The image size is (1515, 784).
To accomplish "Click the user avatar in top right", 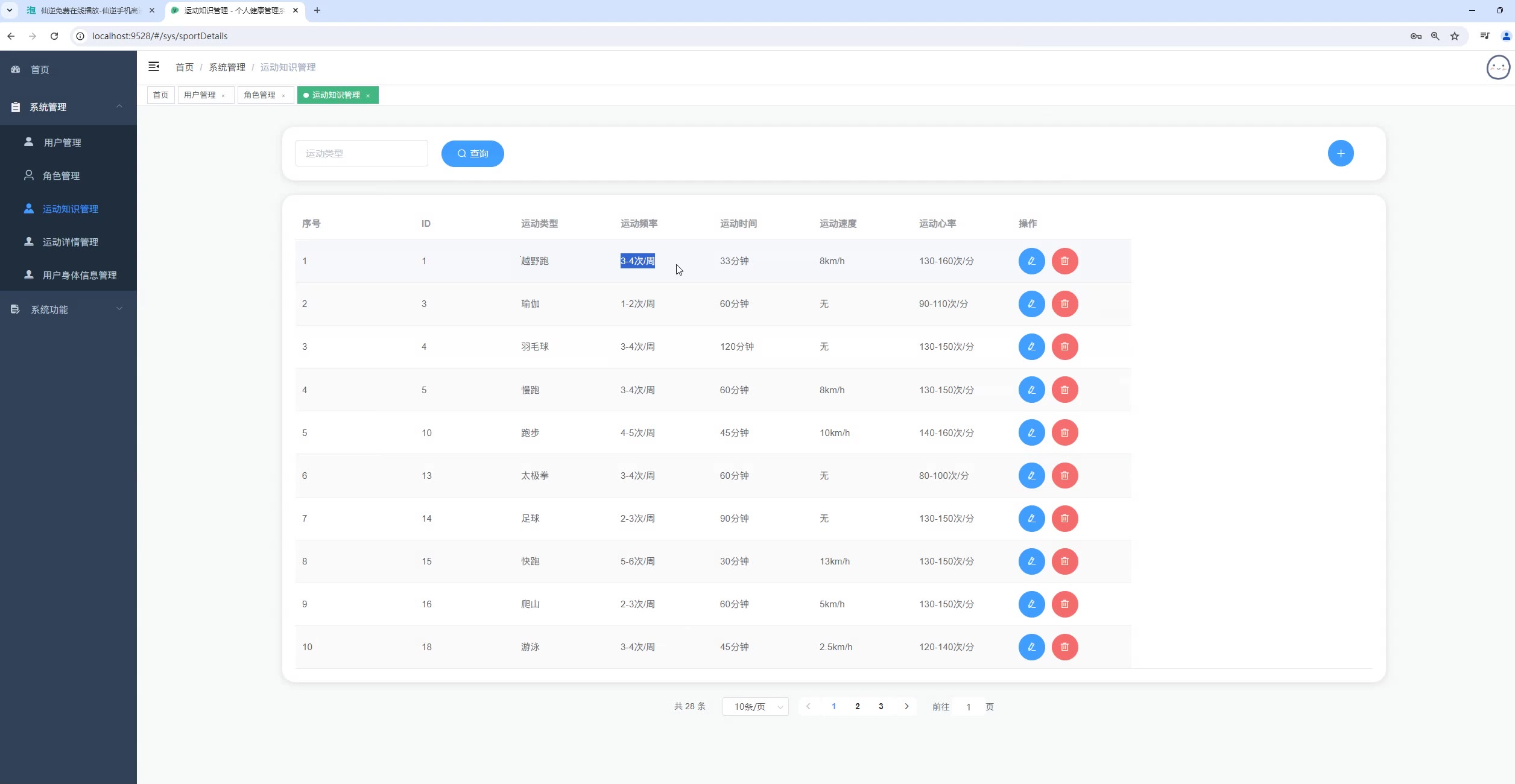I will click(1498, 68).
